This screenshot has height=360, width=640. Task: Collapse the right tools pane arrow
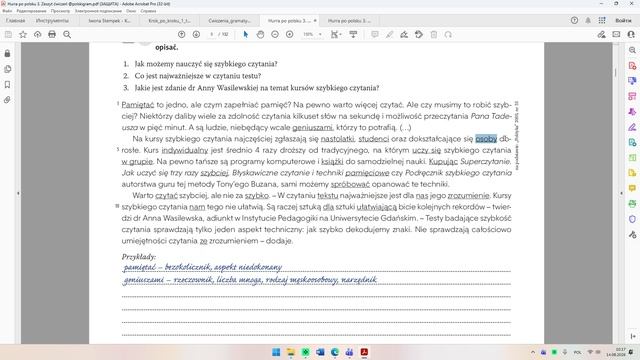tap(622, 193)
